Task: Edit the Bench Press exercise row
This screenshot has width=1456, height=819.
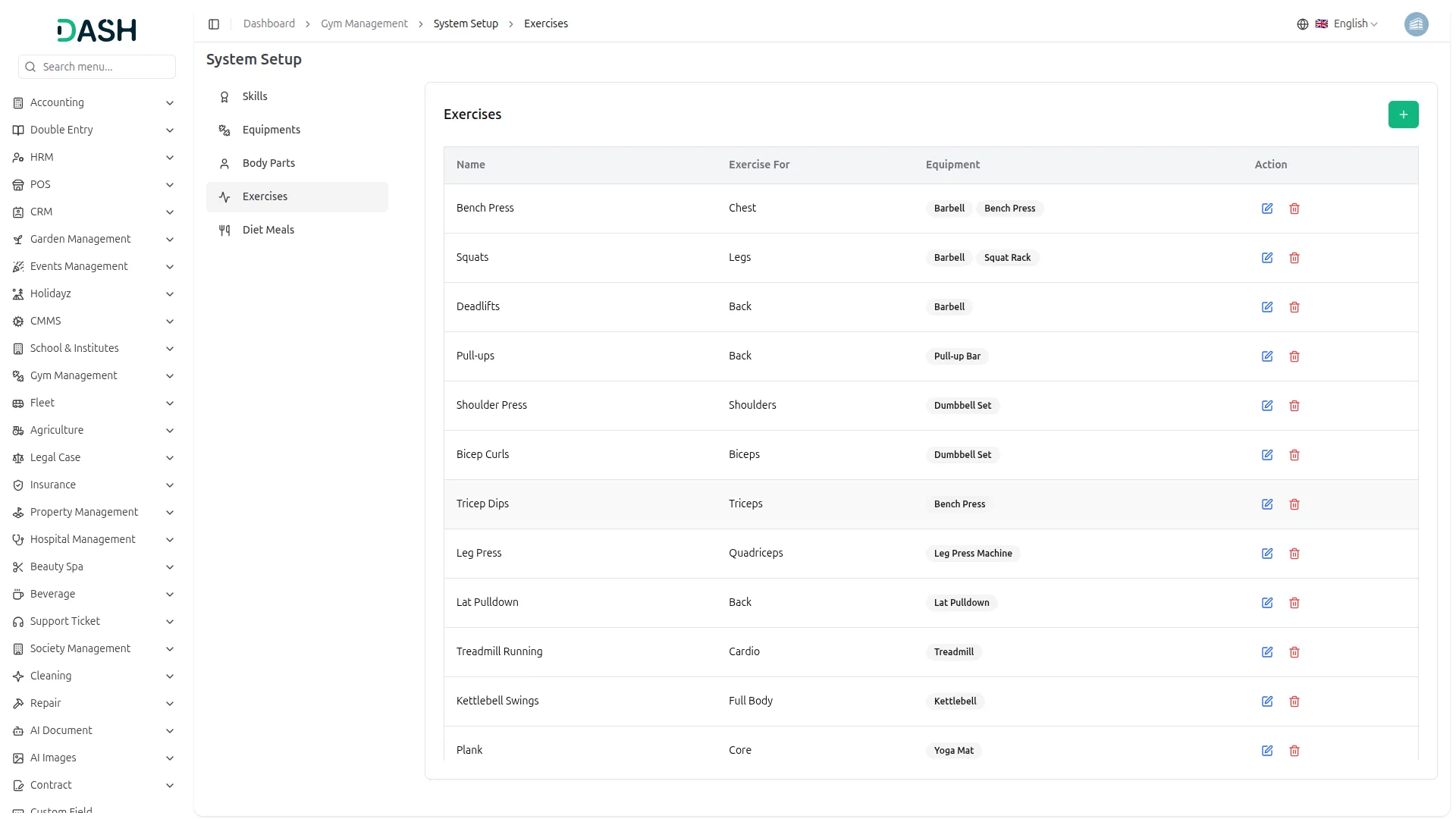Action: pyautogui.click(x=1266, y=209)
